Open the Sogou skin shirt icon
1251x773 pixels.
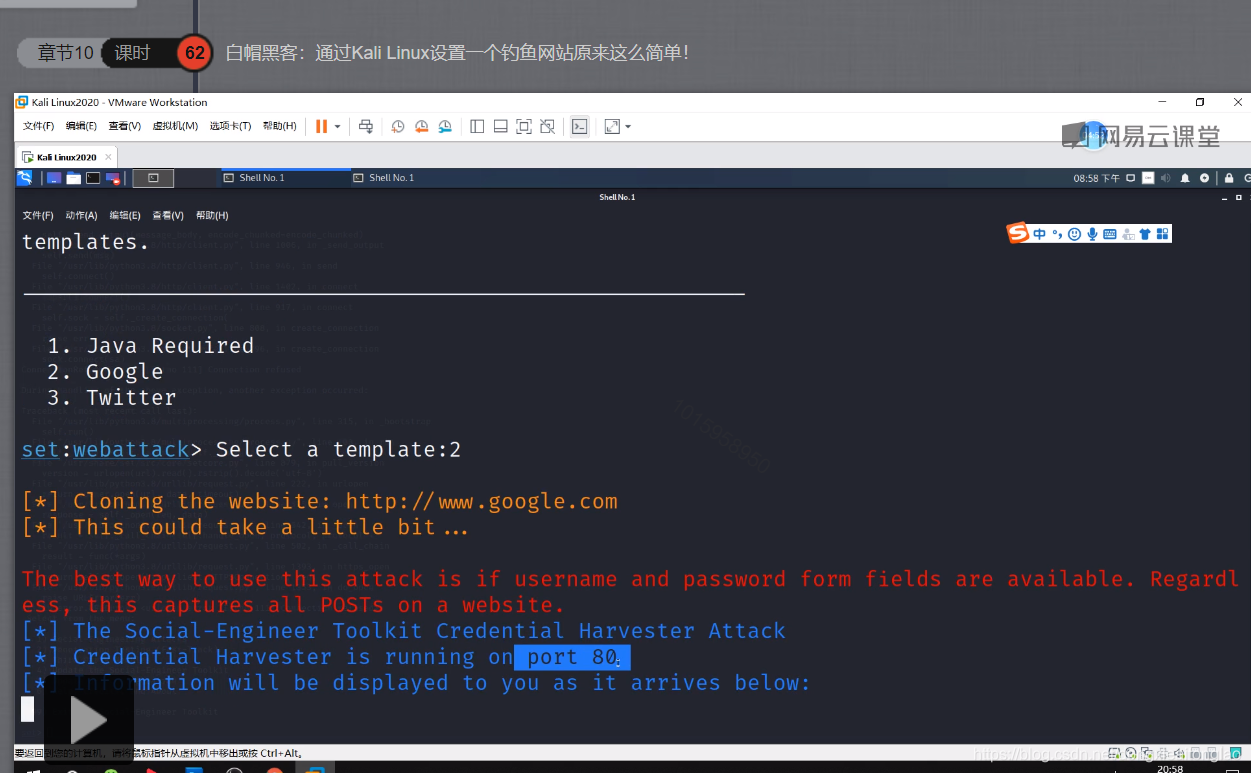tap(1145, 234)
